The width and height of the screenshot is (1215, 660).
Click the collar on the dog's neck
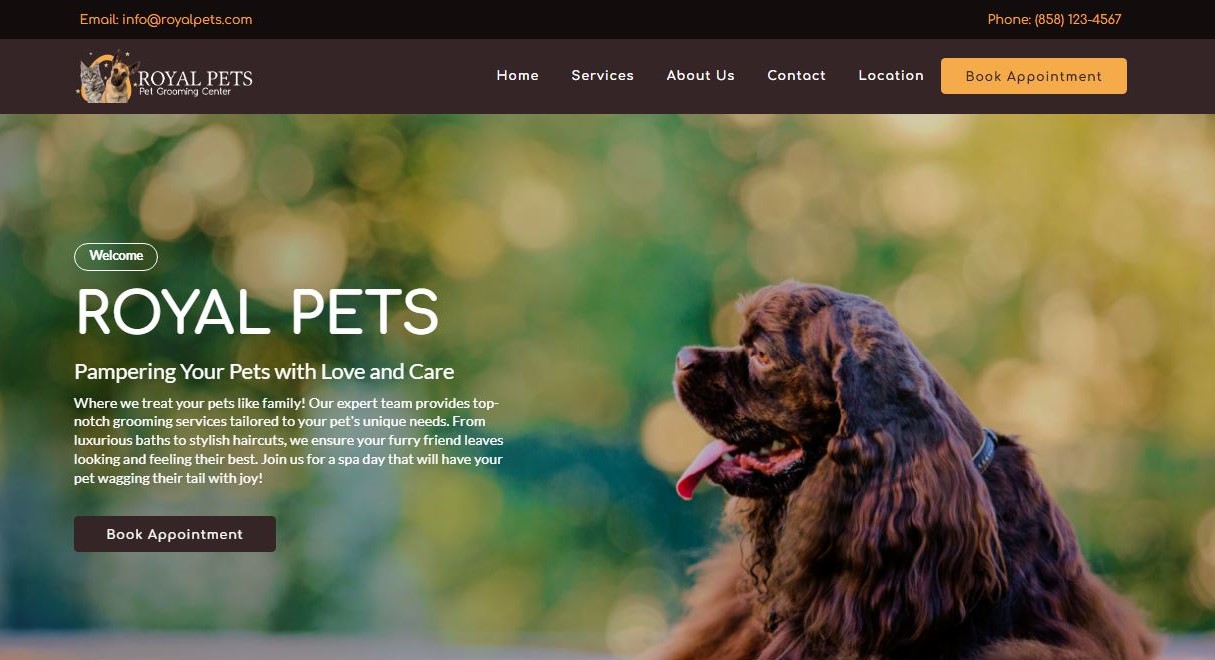pos(984,452)
